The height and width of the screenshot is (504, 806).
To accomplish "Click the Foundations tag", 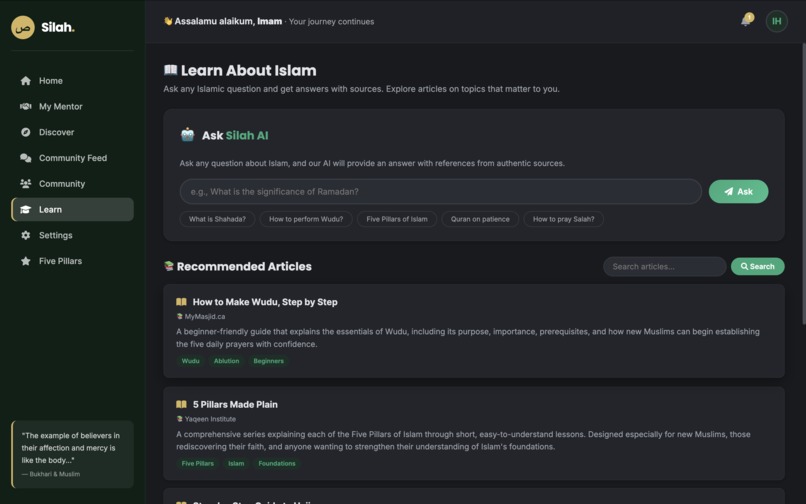I will click(x=277, y=463).
